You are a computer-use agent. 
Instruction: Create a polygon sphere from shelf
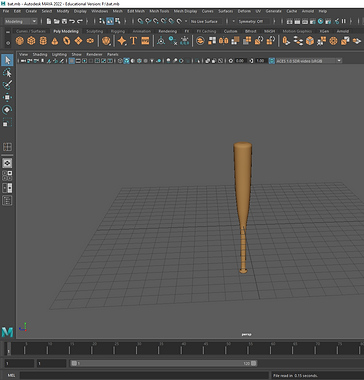pyautogui.click(x=20, y=41)
